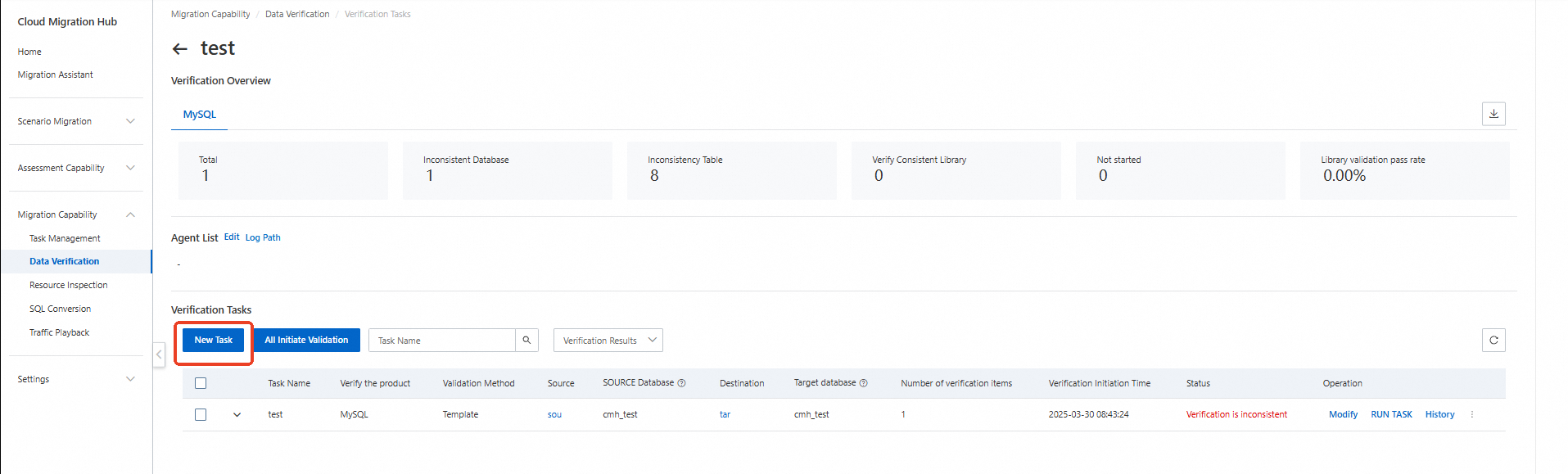
Task: Open Migration Assistant in sidebar
Action: (55, 74)
